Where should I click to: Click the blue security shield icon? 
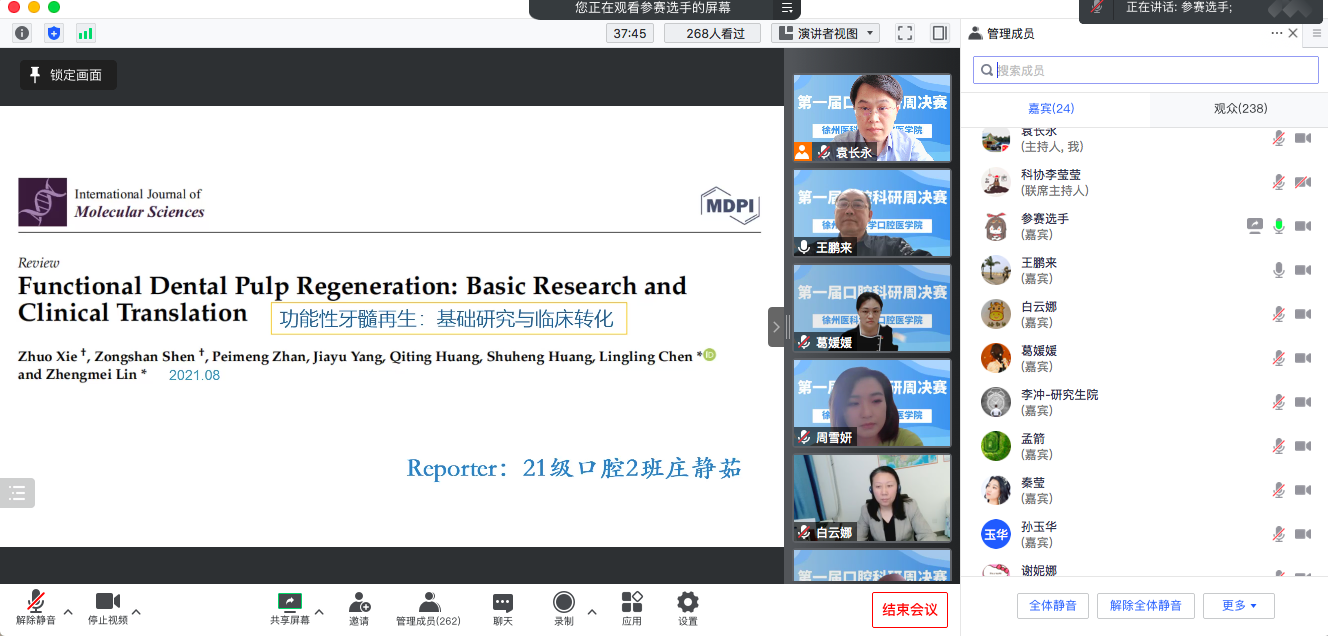coord(54,33)
